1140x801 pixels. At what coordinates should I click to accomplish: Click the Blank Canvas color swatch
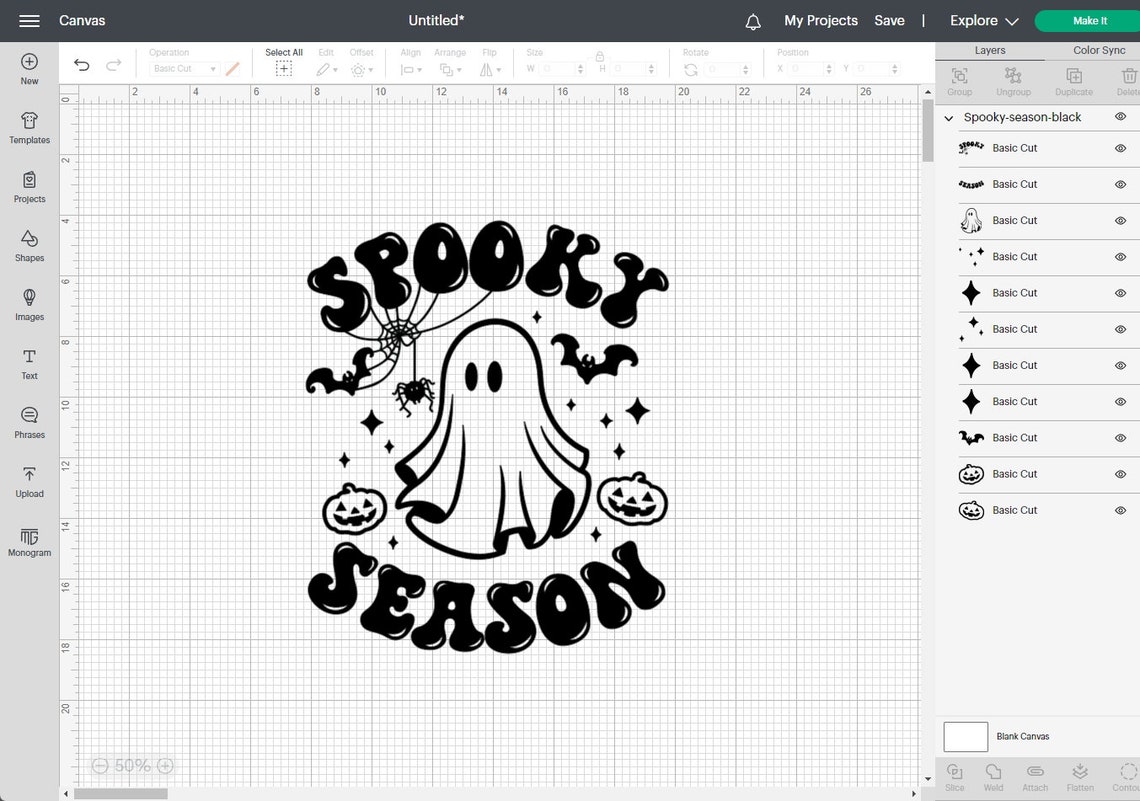(965, 736)
